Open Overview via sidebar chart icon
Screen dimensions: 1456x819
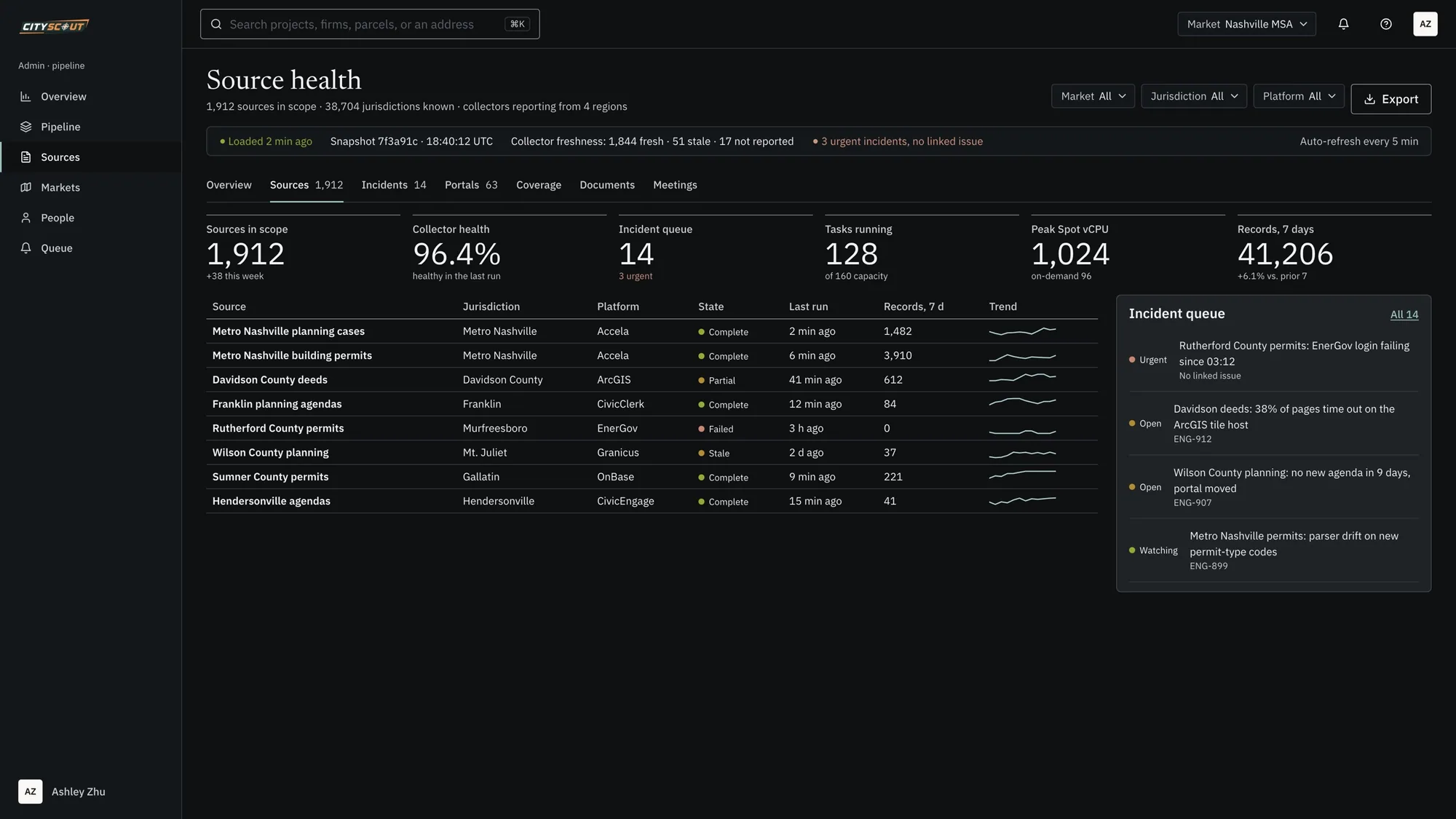[x=25, y=97]
